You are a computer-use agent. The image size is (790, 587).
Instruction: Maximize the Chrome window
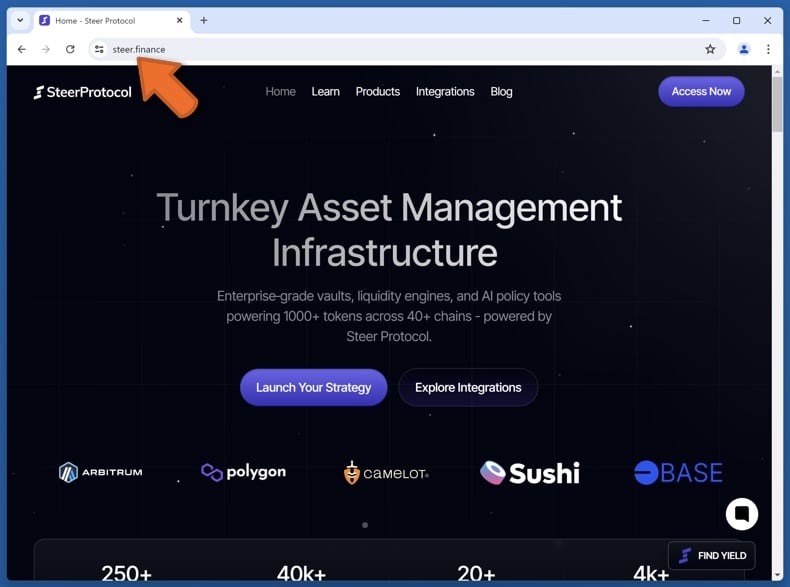click(x=737, y=21)
